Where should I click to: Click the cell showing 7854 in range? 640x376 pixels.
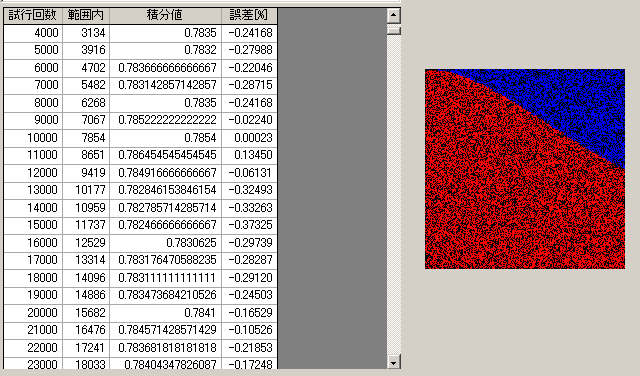click(86, 138)
